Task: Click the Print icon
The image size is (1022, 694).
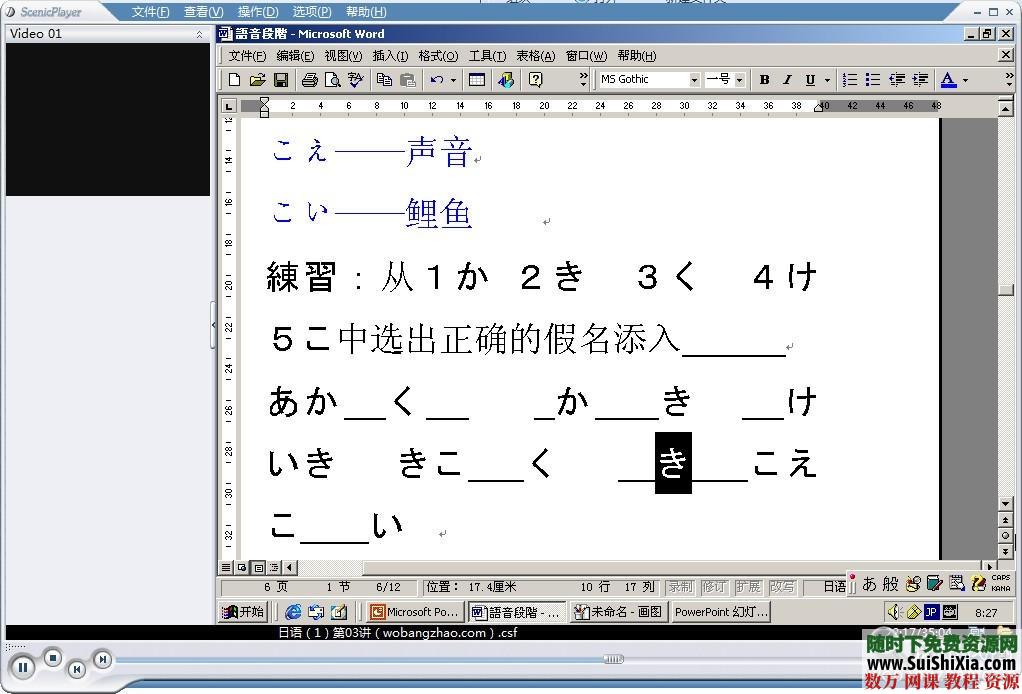Action: coord(310,80)
